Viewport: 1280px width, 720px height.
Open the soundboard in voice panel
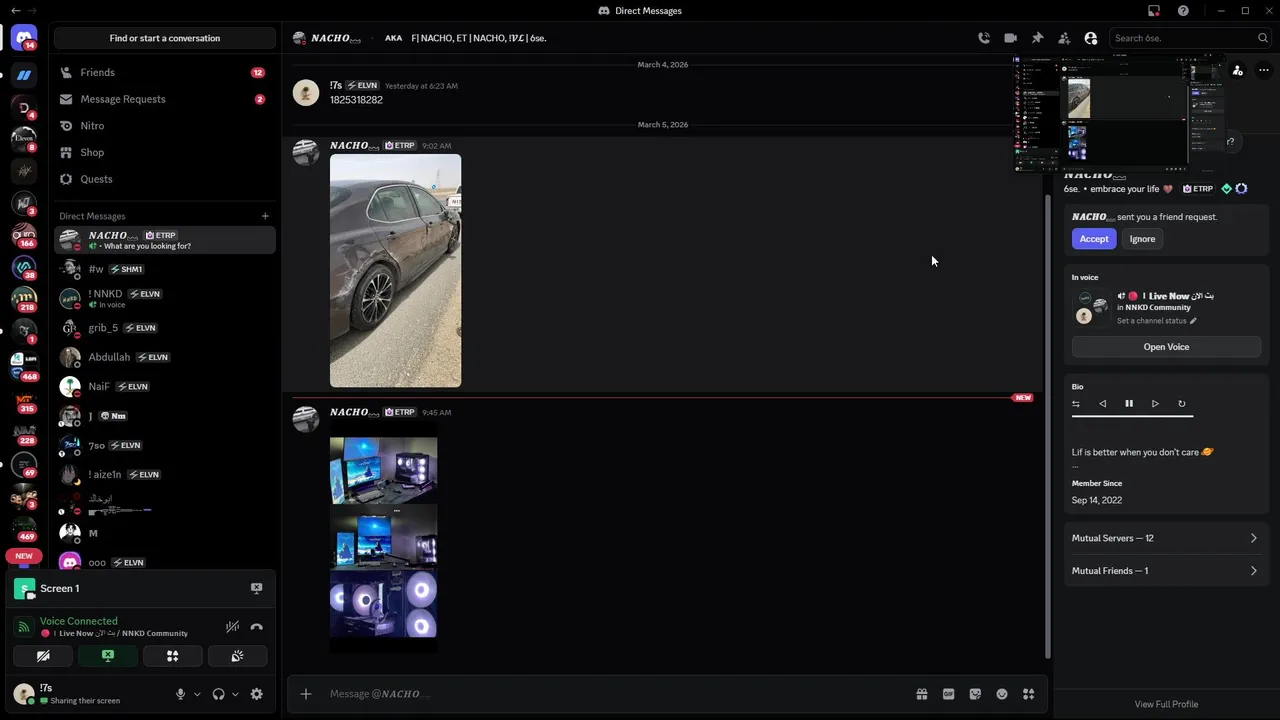237,656
